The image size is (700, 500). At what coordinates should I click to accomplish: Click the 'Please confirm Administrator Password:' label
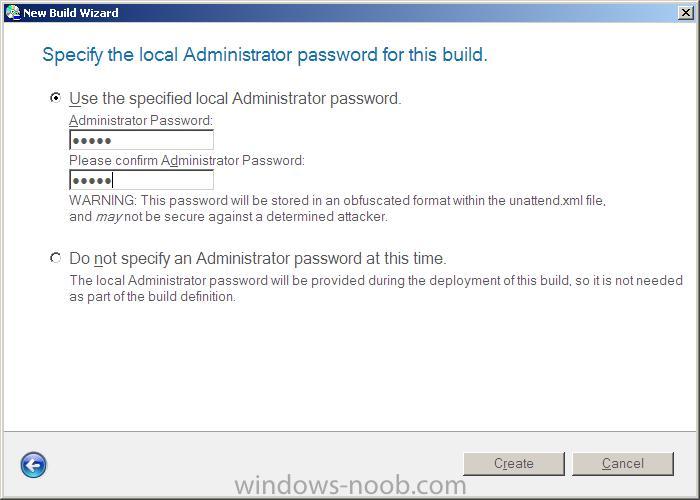click(187, 161)
